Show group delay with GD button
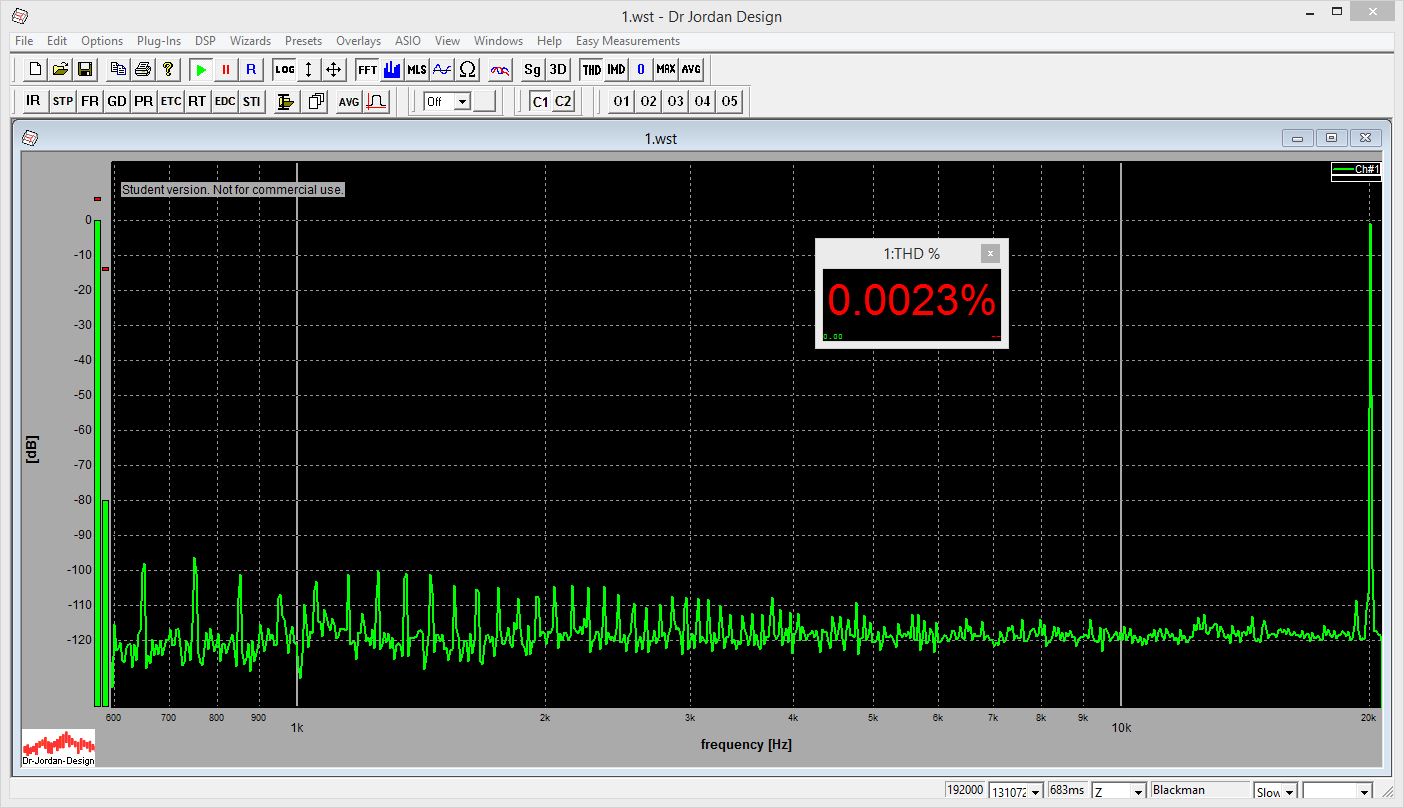The image size is (1404, 808). (x=117, y=101)
